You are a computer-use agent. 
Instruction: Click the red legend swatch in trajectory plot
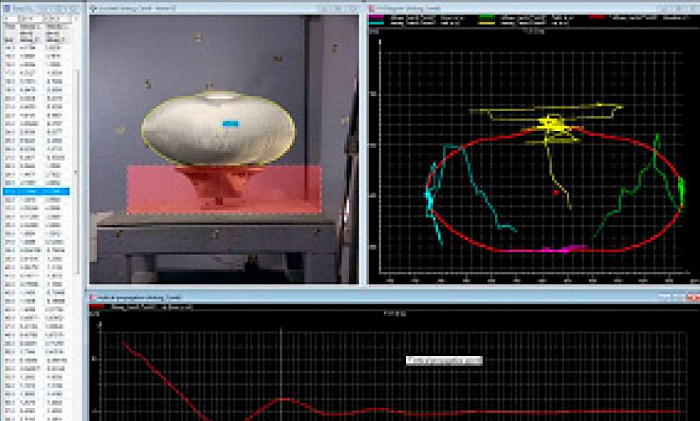597,17
